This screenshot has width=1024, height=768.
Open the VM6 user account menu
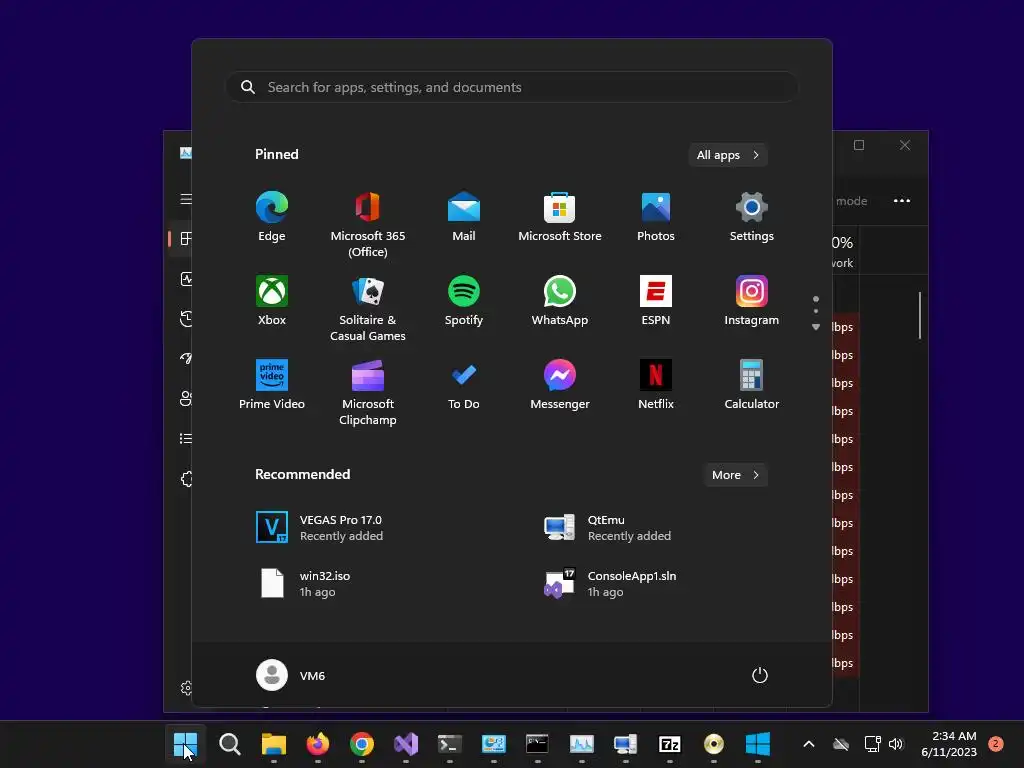tap(291, 675)
